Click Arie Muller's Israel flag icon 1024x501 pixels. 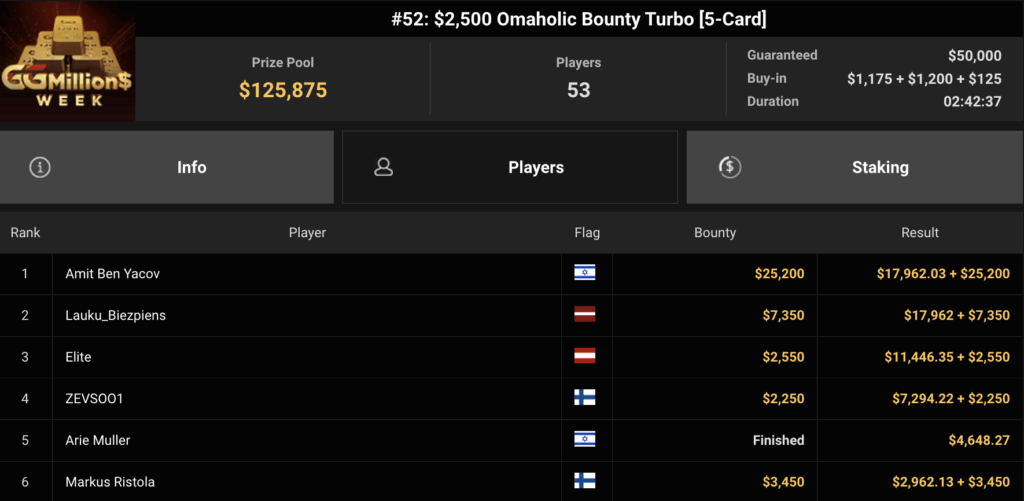pos(584,440)
